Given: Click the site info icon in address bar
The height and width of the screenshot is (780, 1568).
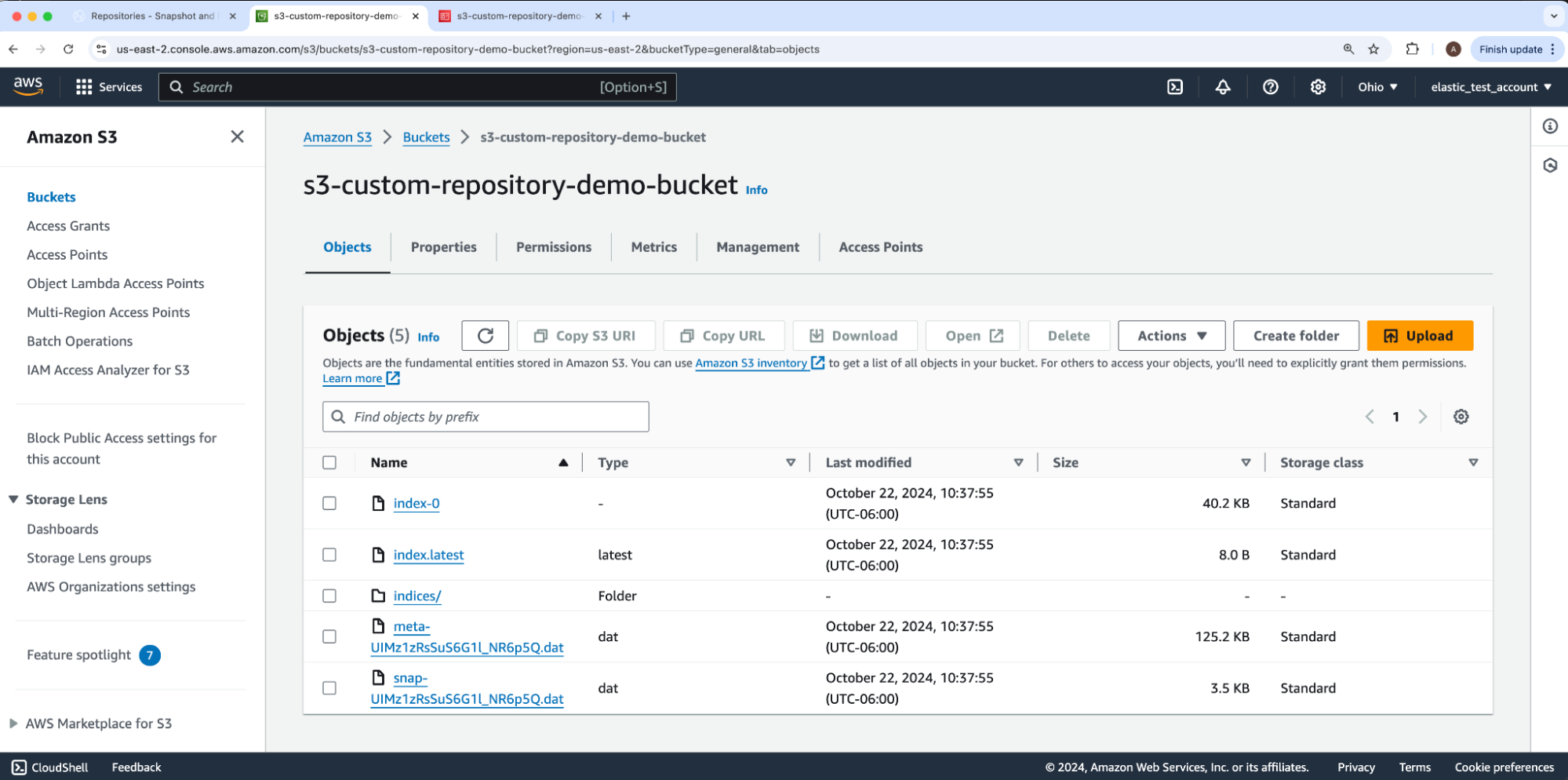Looking at the screenshot, I should pyautogui.click(x=101, y=49).
